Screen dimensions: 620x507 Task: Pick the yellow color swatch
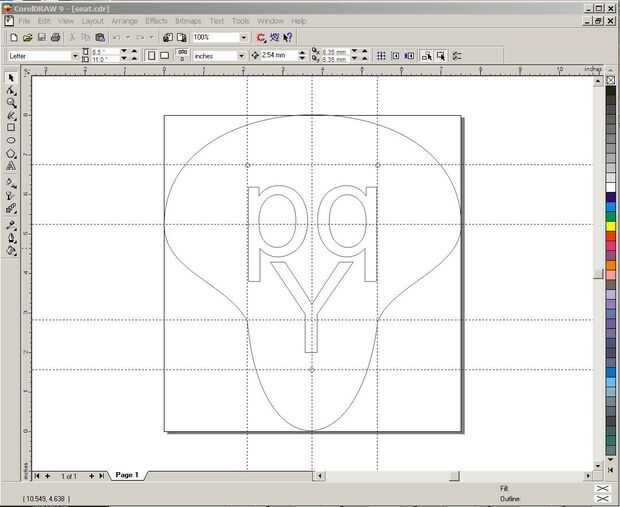pos(611,227)
